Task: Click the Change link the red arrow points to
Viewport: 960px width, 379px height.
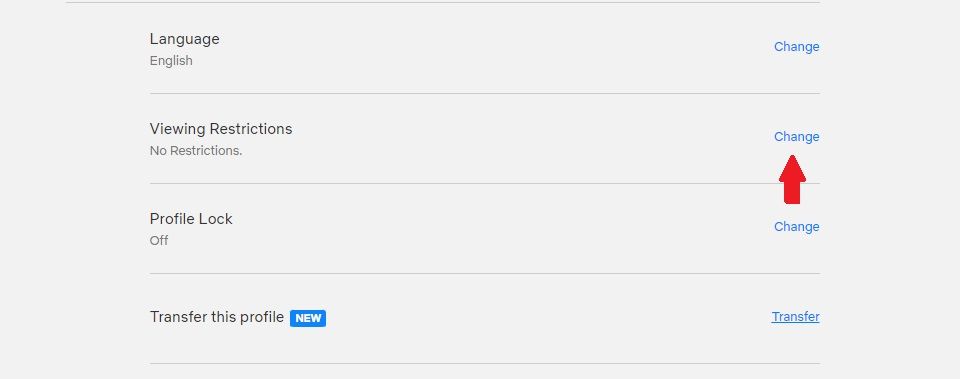Action: pos(797,137)
